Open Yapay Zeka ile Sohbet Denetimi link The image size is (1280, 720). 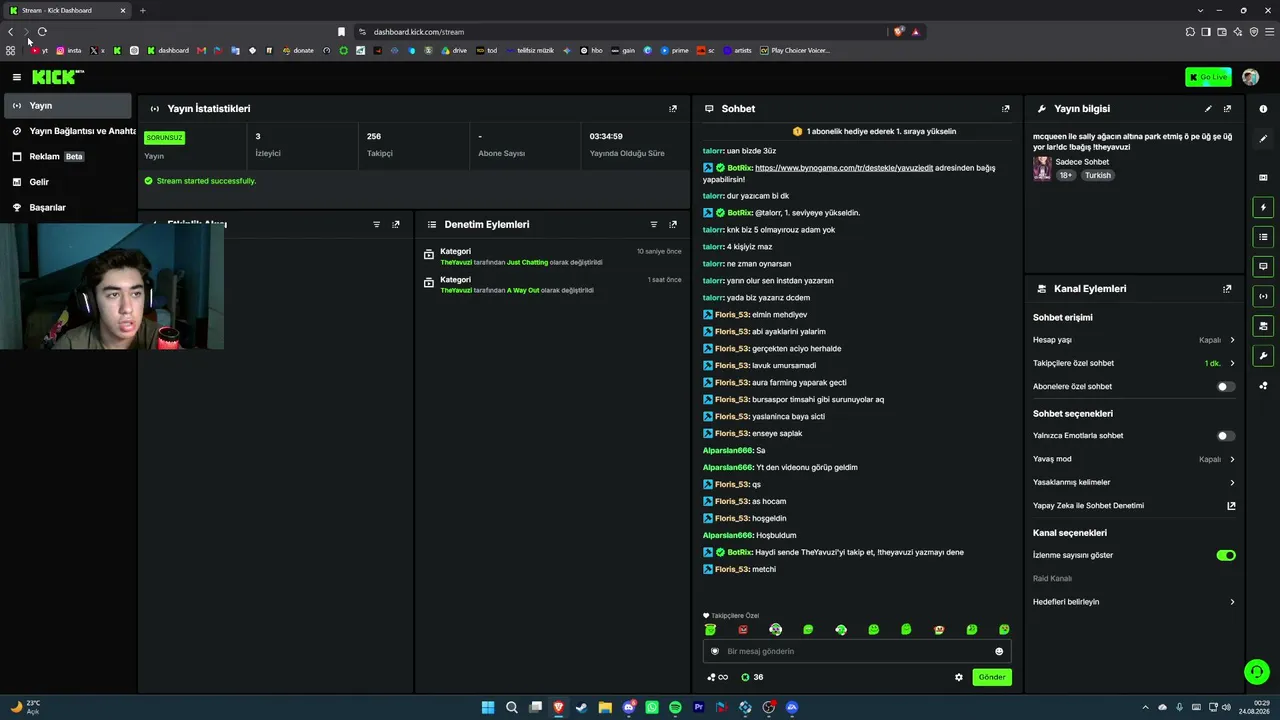(1134, 506)
